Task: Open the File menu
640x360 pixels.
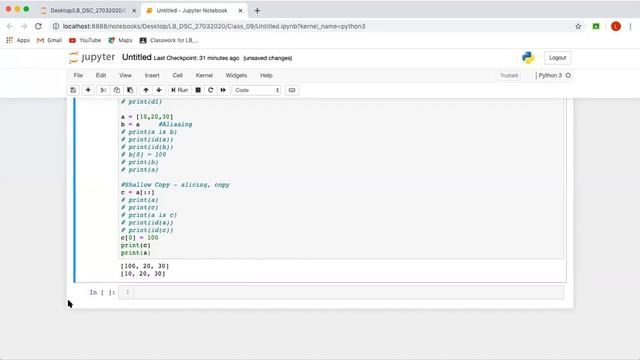Action: (78, 76)
